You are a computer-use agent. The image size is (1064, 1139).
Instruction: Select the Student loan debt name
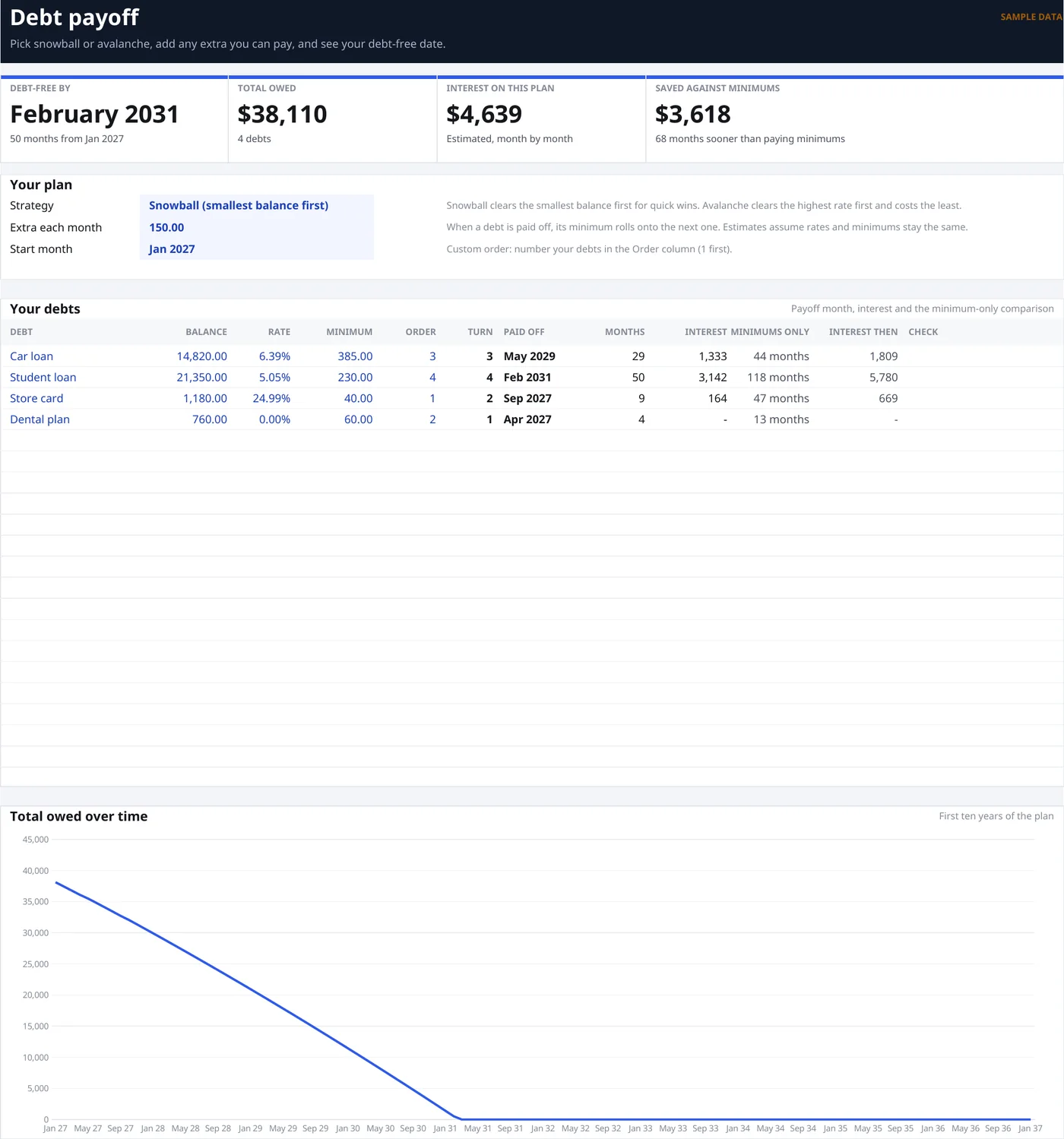click(x=43, y=377)
